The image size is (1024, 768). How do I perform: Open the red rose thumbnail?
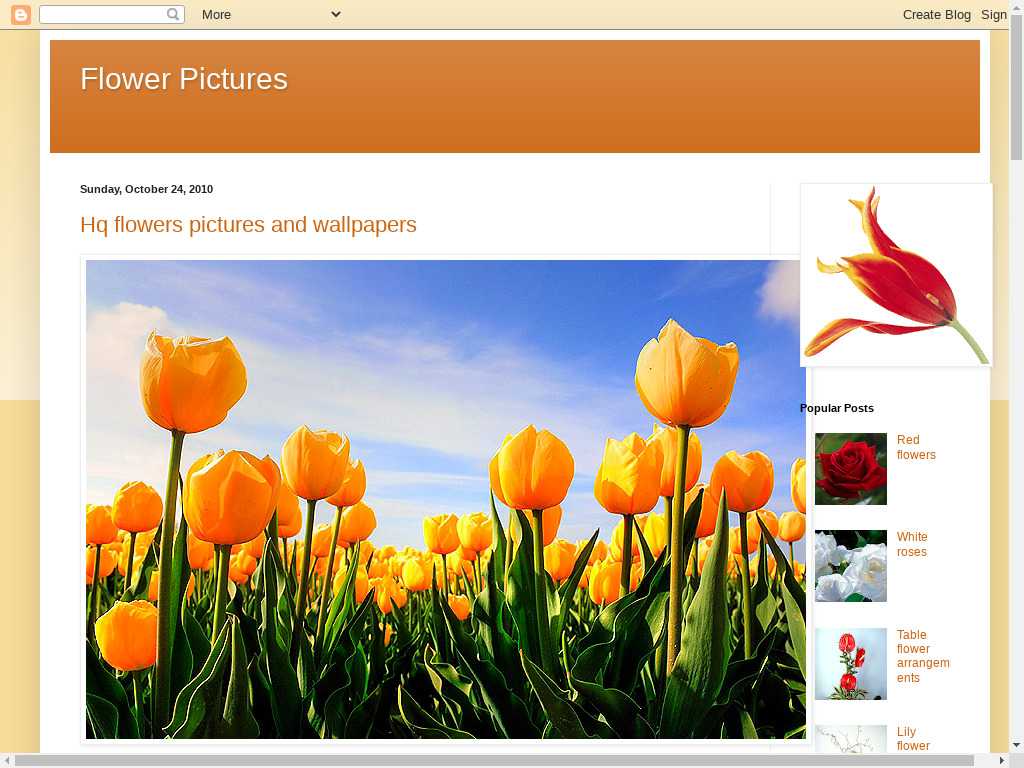[850, 469]
